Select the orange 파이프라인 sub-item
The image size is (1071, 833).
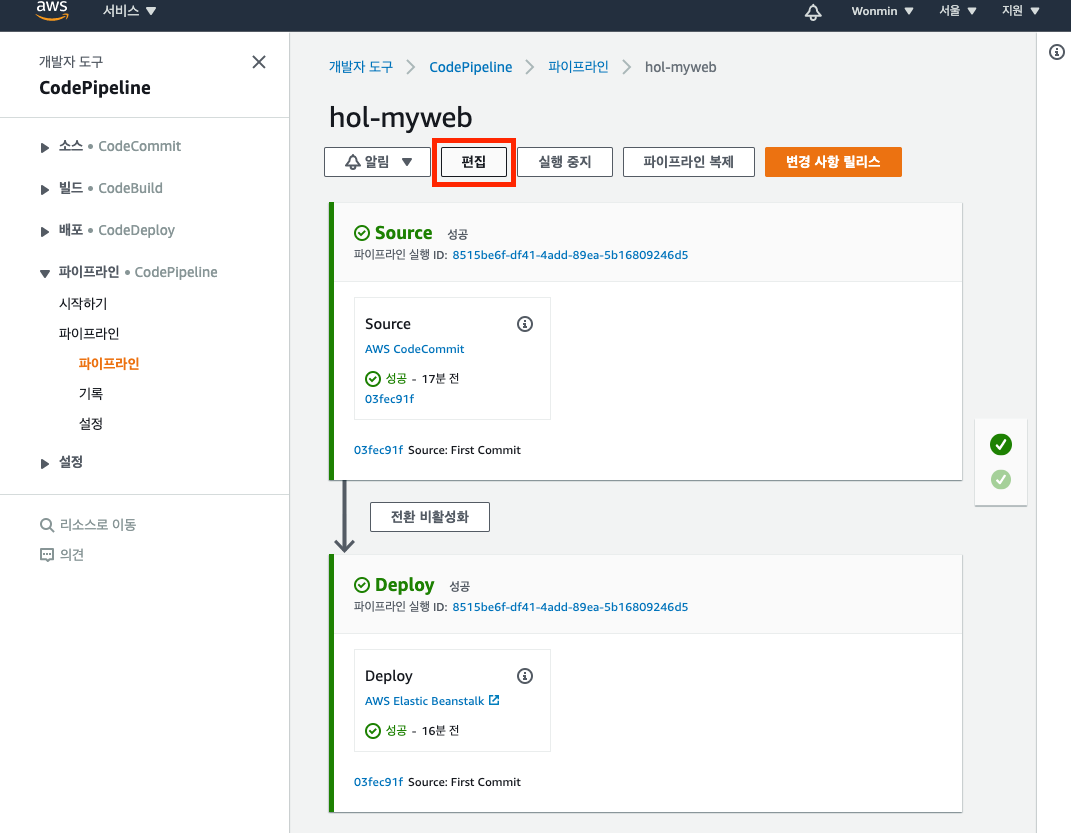[109, 363]
